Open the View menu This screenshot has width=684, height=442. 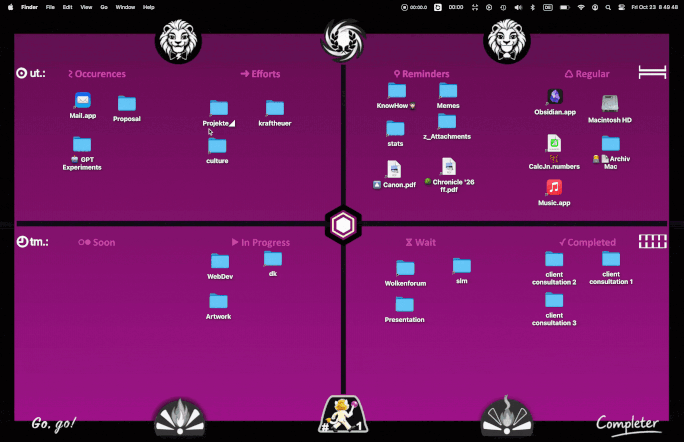click(x=86, y=7)
